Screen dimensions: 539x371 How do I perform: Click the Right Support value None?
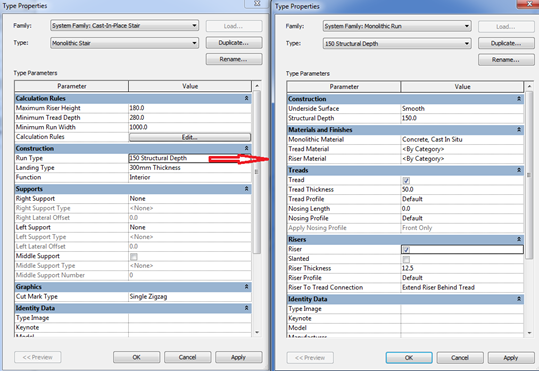190,199
